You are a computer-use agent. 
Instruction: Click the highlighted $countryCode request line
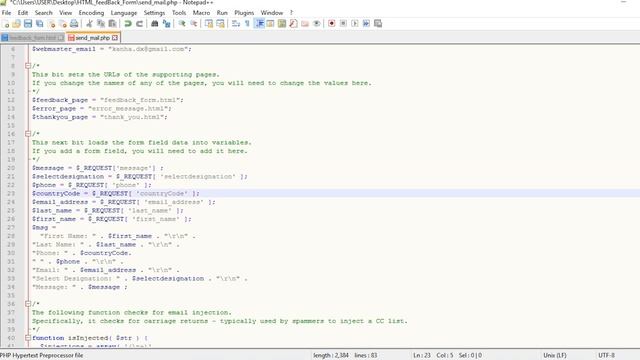116,193
